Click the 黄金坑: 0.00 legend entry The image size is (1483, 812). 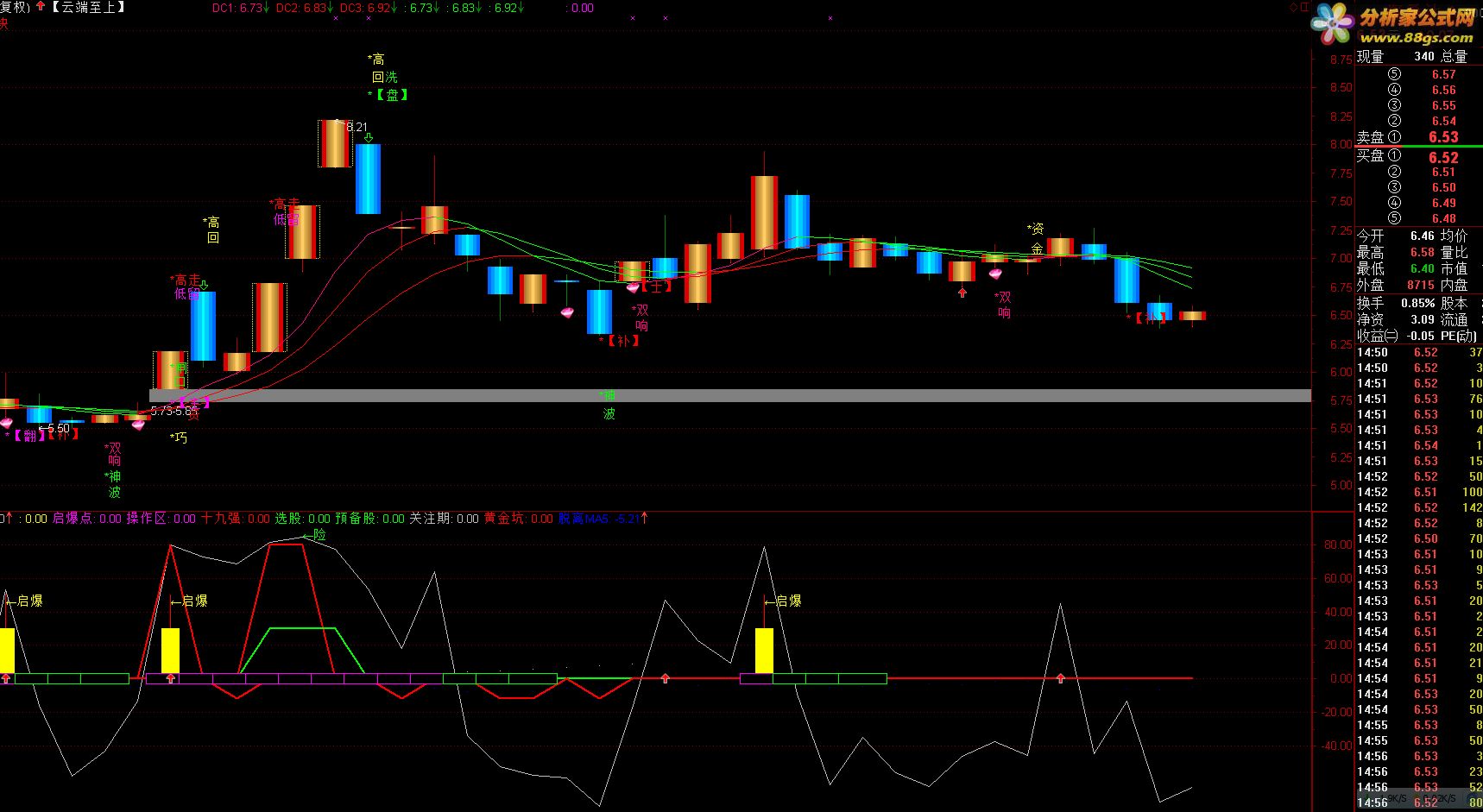click(x=518, y=519)
